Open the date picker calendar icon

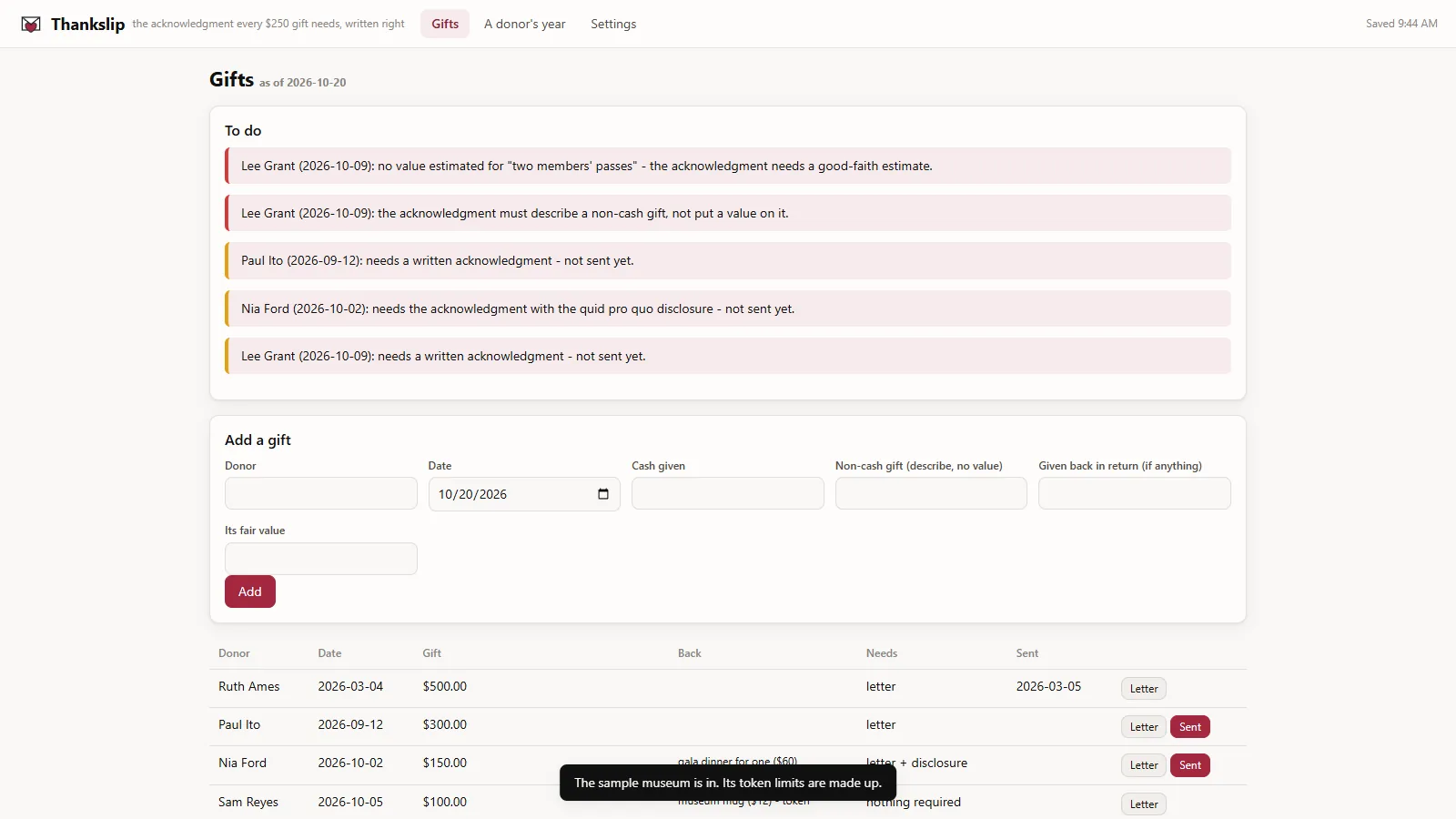[x=602, y=494]
